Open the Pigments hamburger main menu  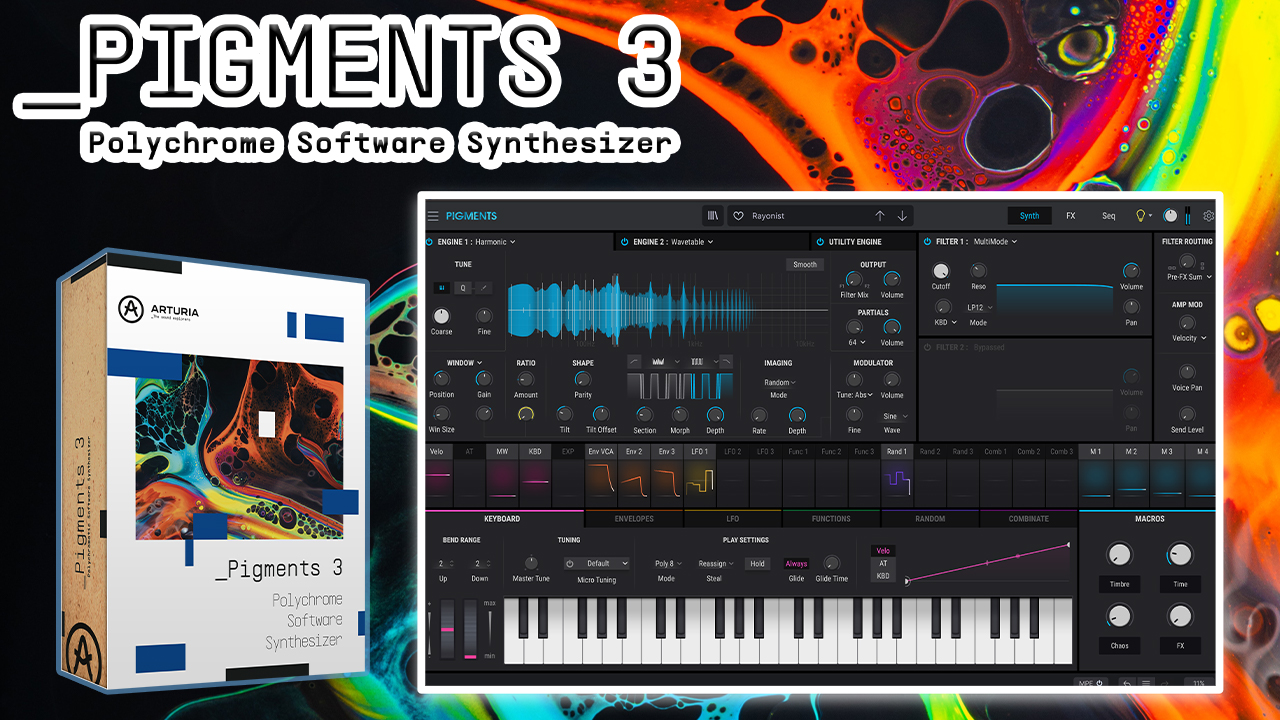(x=433, y=216)
